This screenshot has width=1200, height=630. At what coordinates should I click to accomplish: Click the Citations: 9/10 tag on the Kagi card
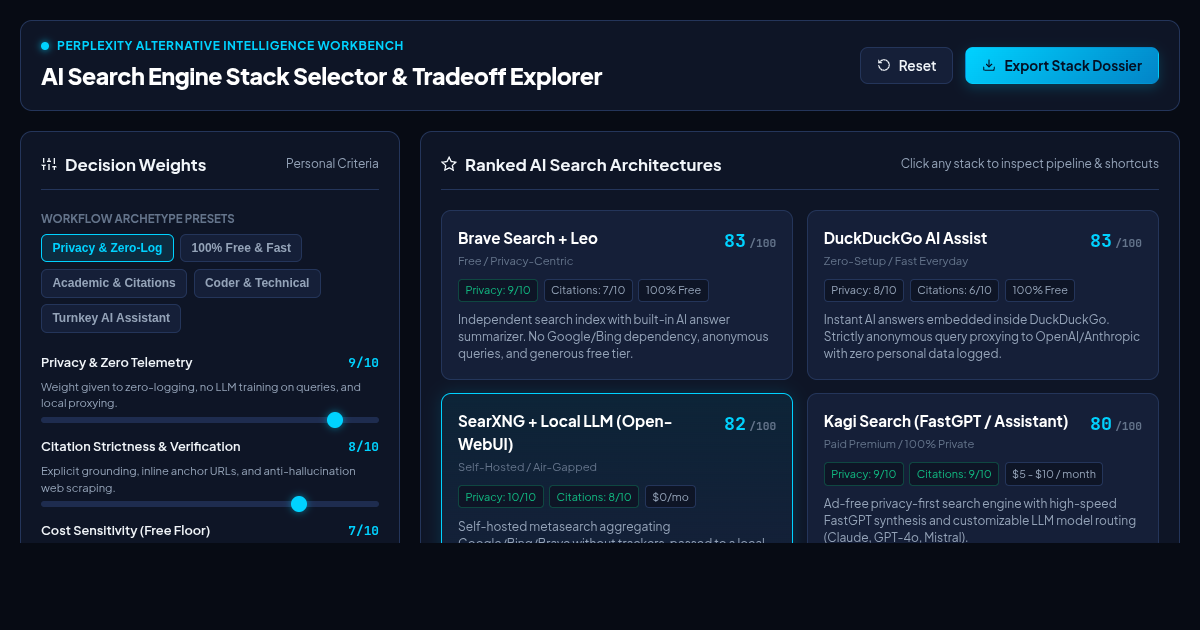(x=954, y=473)
